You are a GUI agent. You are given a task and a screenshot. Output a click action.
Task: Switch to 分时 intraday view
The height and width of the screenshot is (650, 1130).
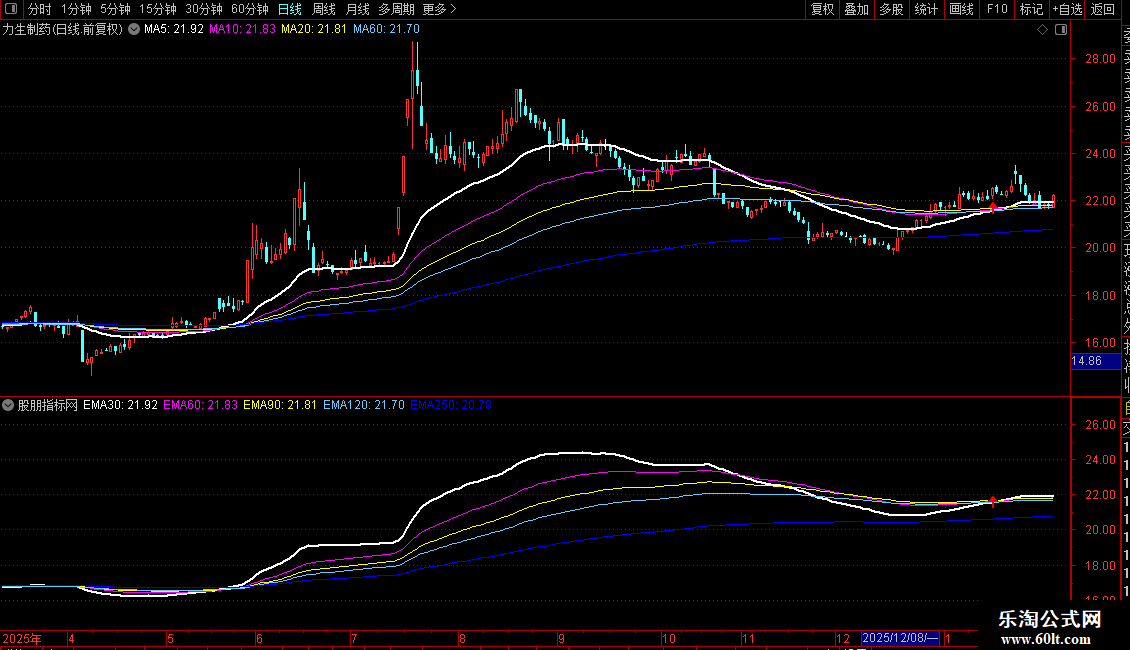pyautogui.click(x=39, y=9)
